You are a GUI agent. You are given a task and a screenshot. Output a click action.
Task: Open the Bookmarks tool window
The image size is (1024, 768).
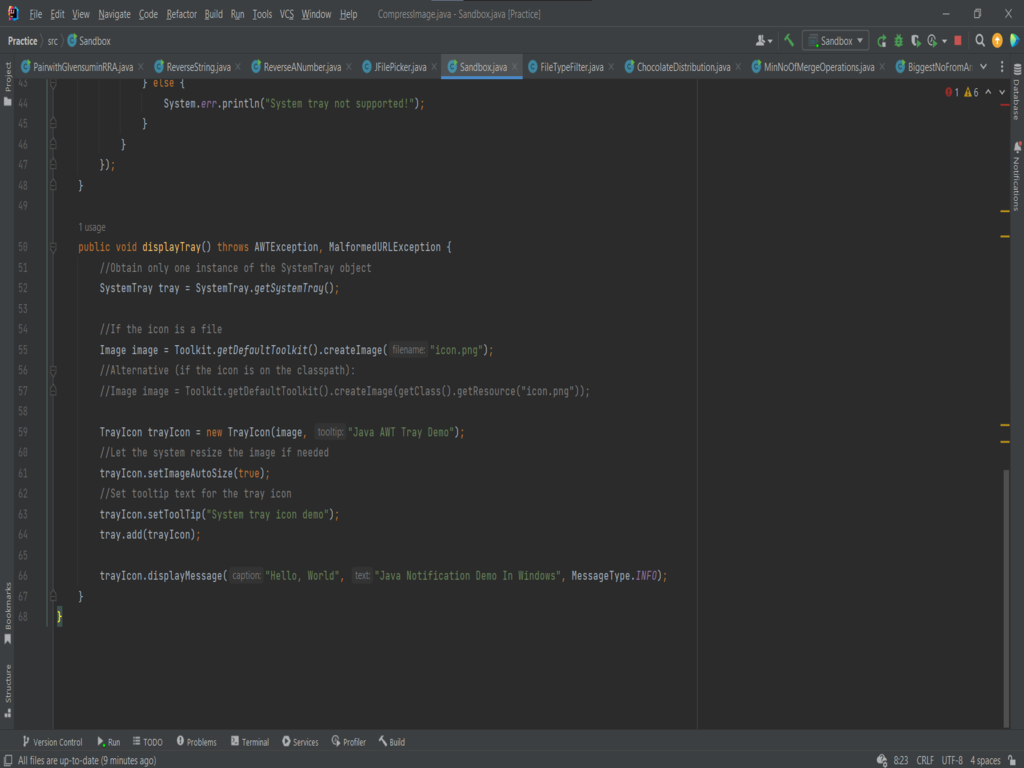pos(8,613)
